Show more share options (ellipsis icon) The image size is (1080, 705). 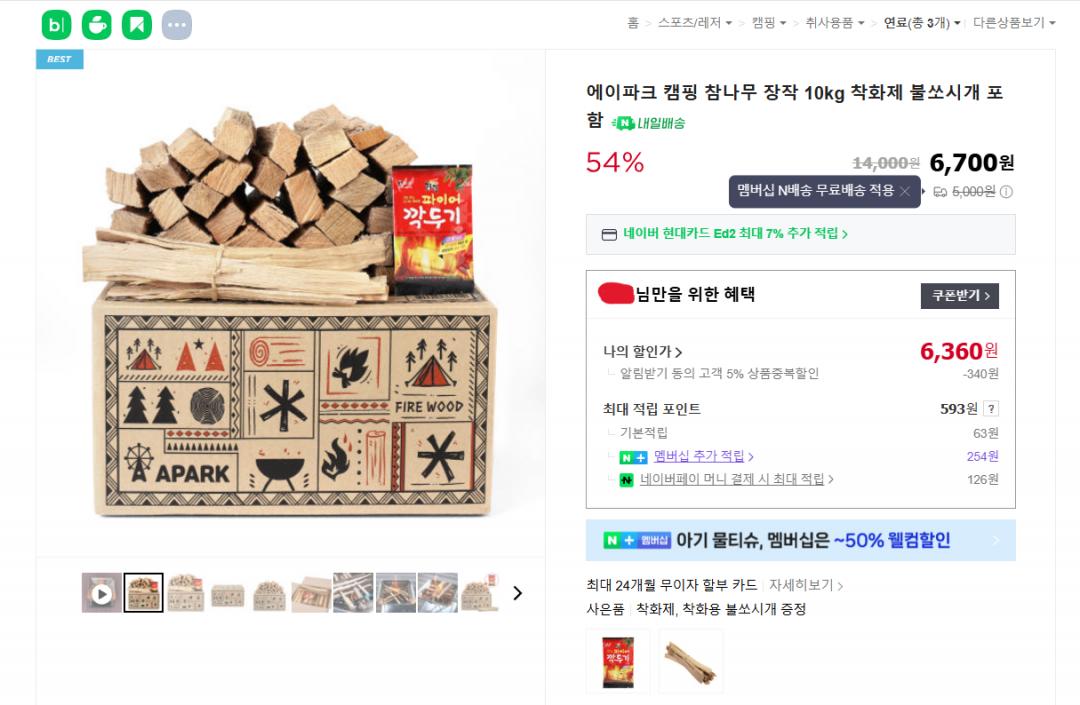pyautogui.click(x=177, y=25)
